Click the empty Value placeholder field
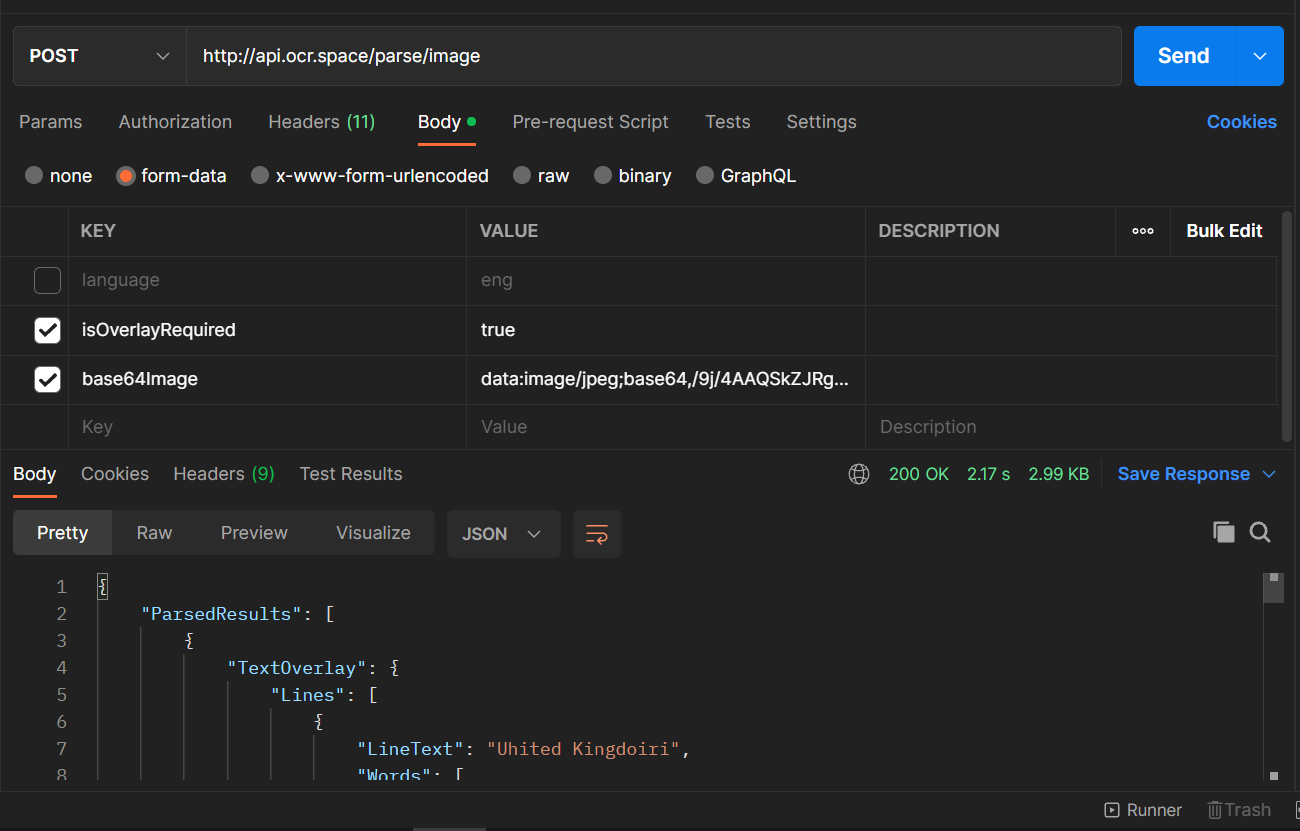1300x831 pixels. (666, 427)
